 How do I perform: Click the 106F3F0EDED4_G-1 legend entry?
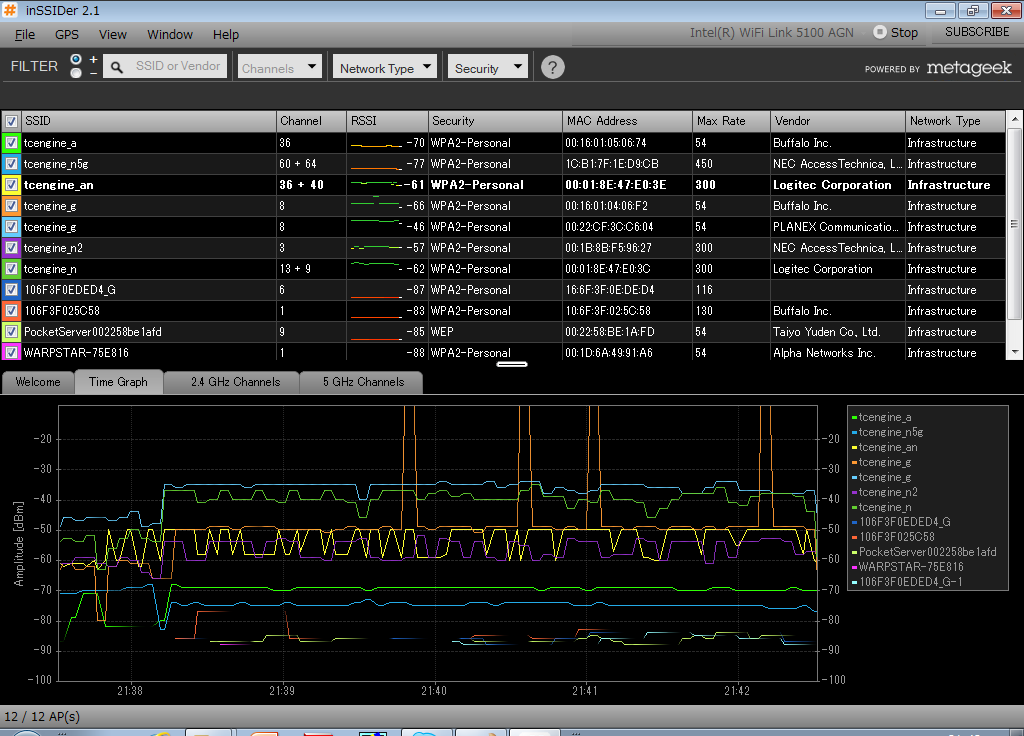(x=906, y=582)
